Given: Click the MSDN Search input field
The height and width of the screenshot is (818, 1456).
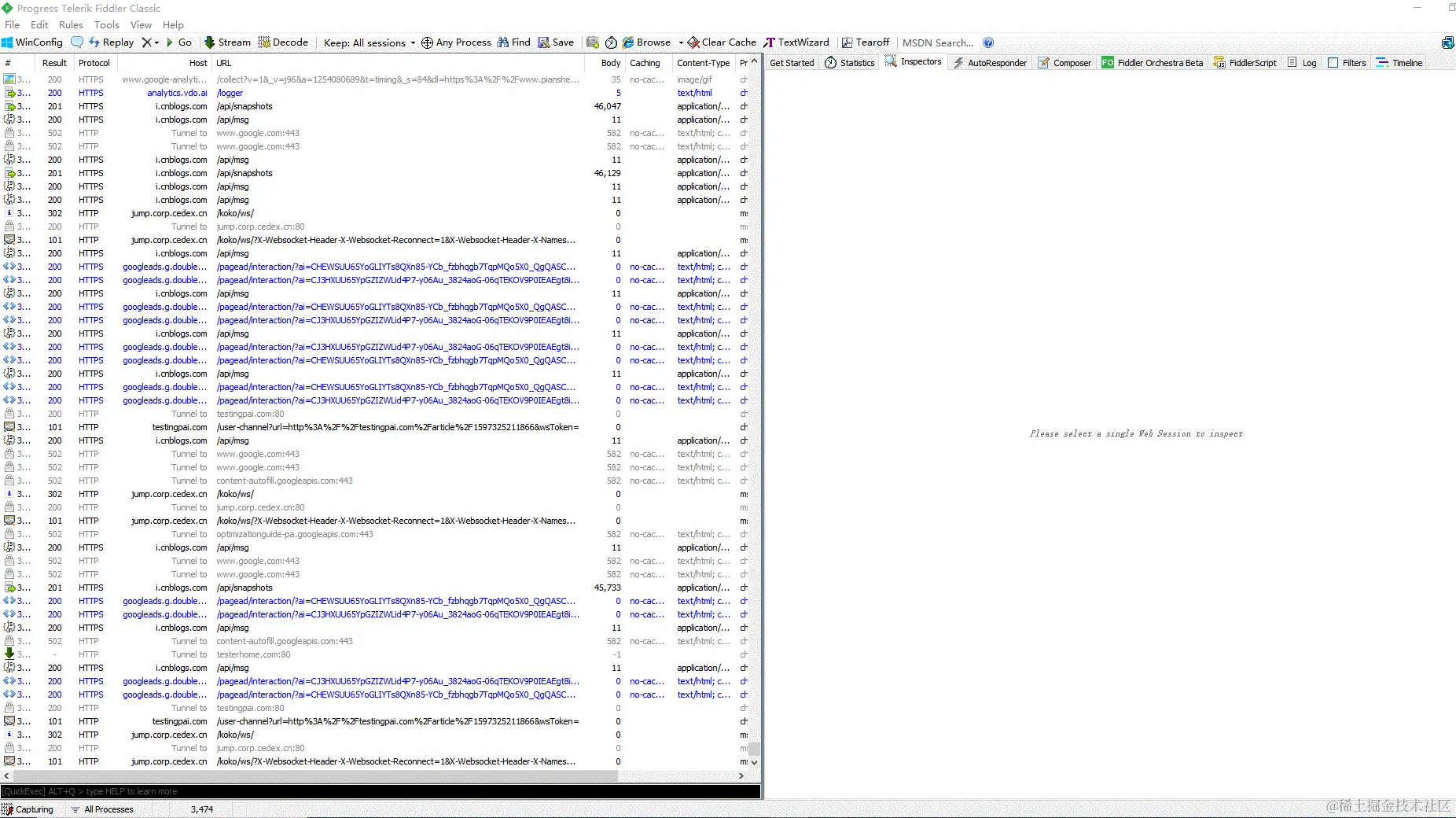Looking at the screenshot, I should pyautogui.click(x=938, y=42).
